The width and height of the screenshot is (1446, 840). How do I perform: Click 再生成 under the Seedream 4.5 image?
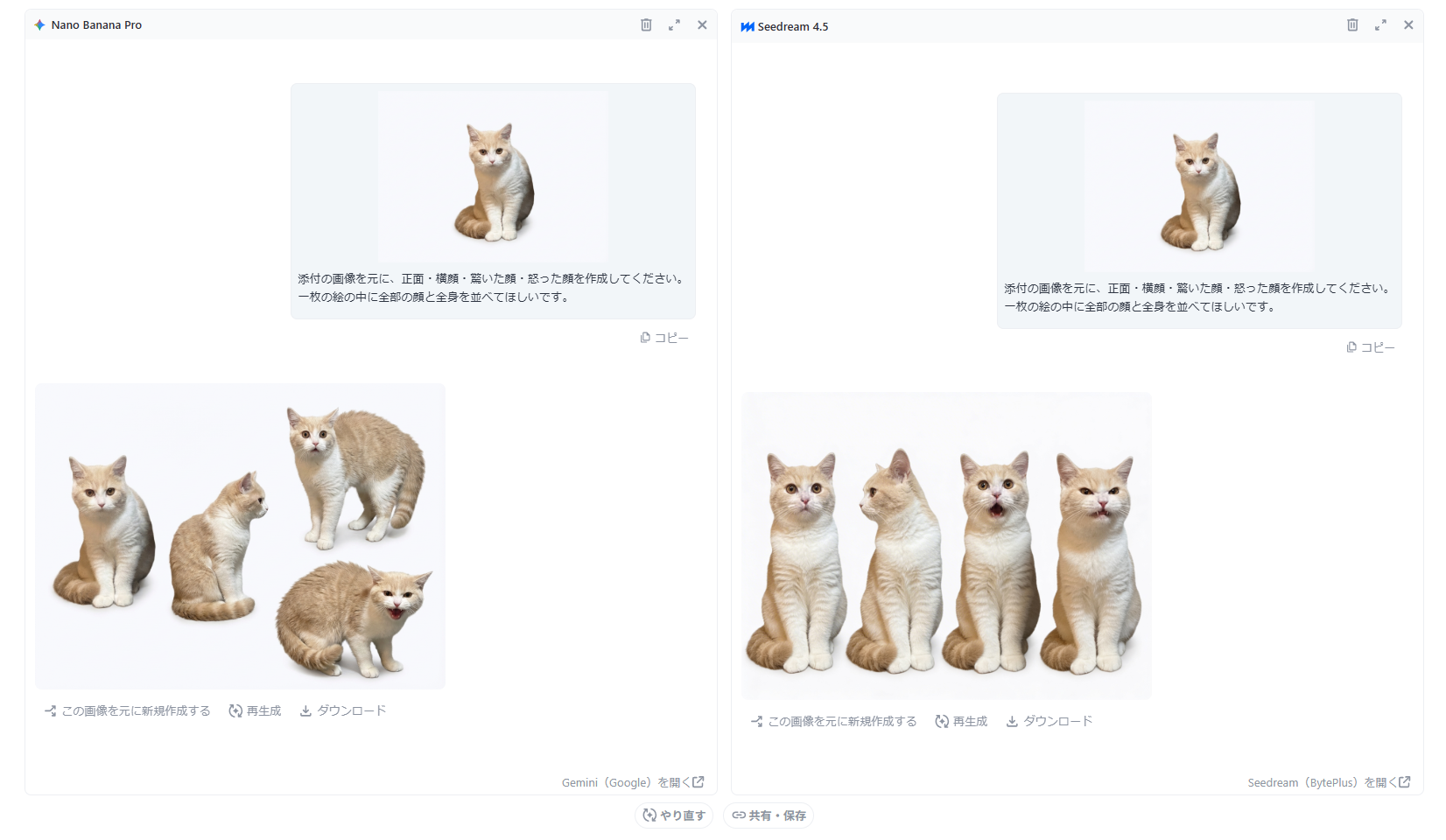coord(961,721)
